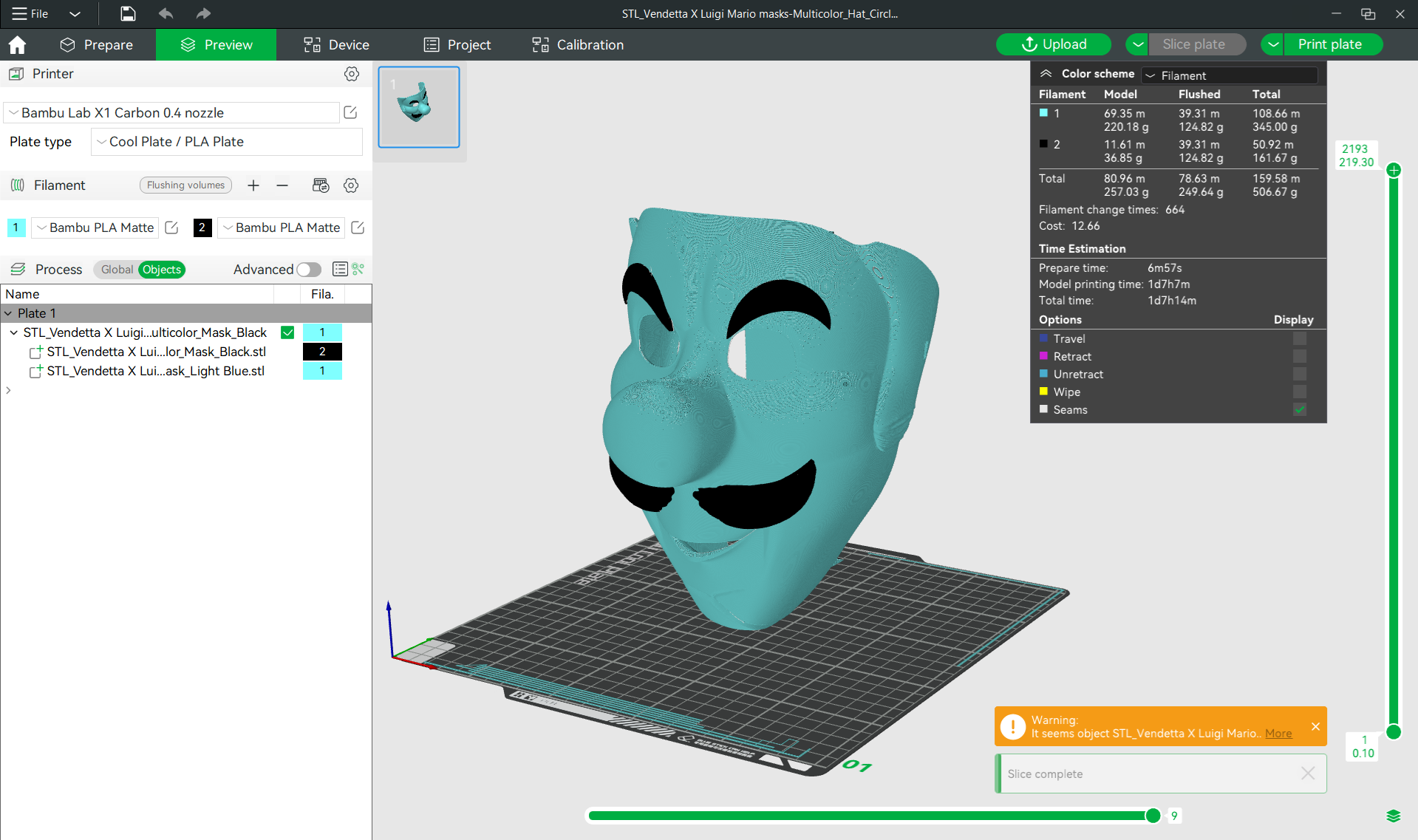Image resolution: width=1418 pixels, height=840 pixels.
Task: Click the Process parameter list icon
Action: click(340, 269)
